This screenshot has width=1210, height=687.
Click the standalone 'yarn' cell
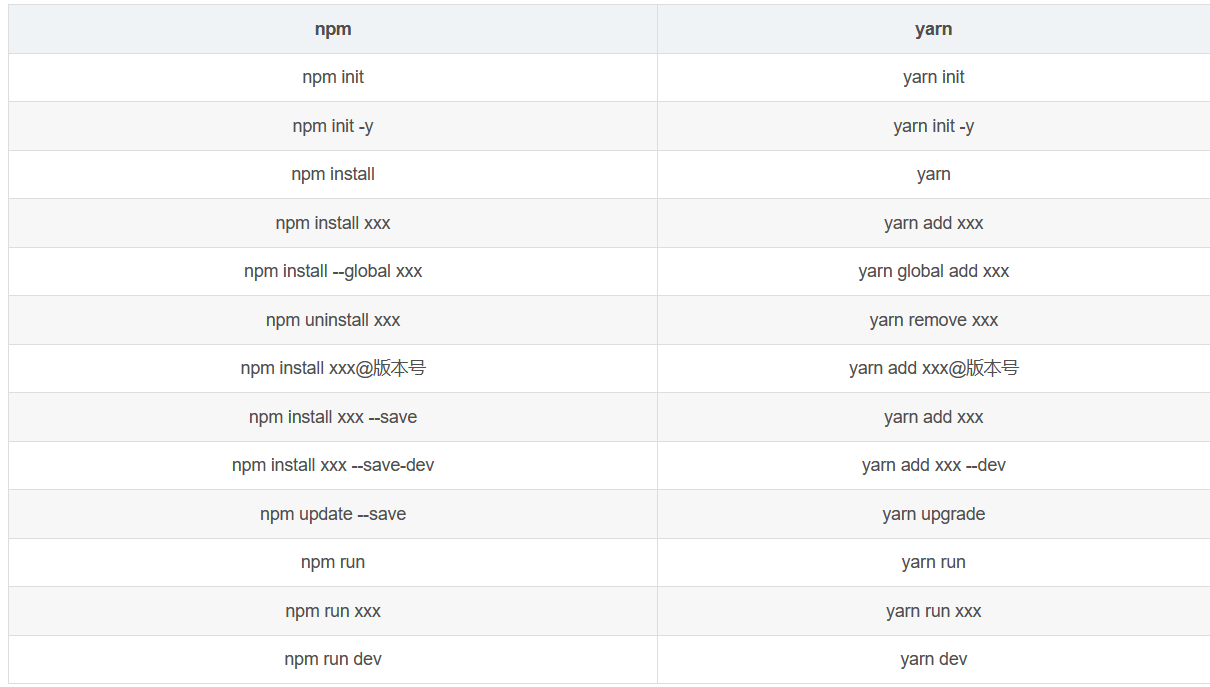pos(933,174)
